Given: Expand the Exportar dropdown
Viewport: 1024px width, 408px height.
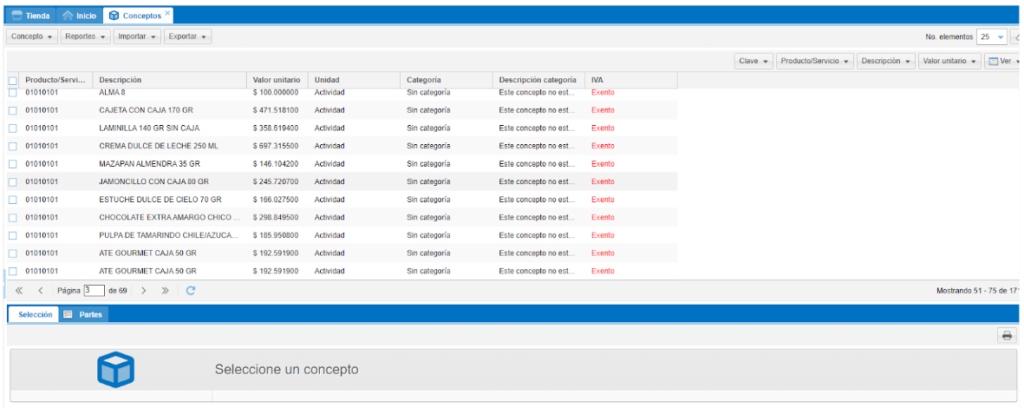Looking at the screenshot, I should [188, 37].
